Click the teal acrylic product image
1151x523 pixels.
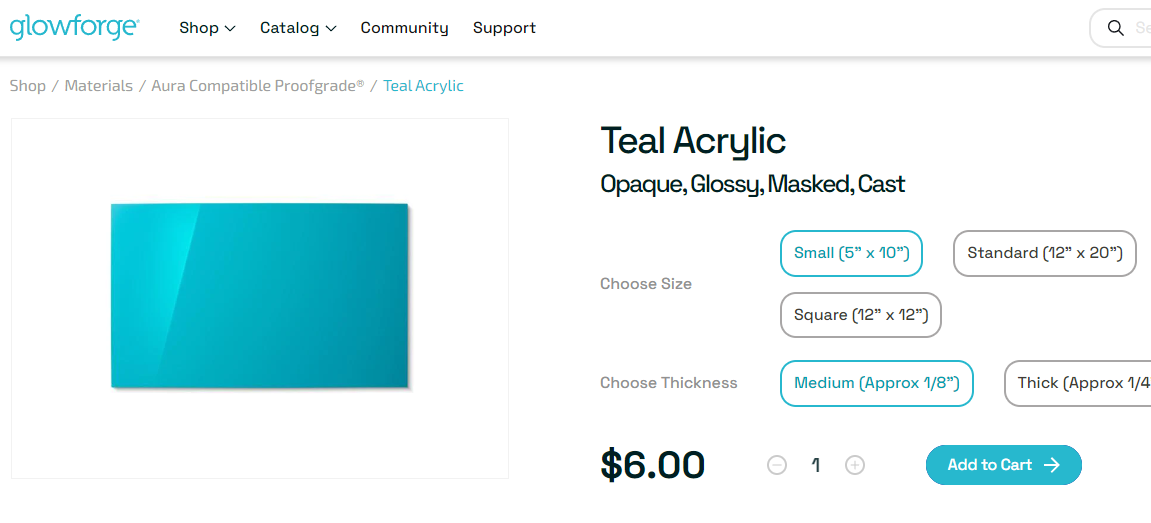click(x=260, y=297)
